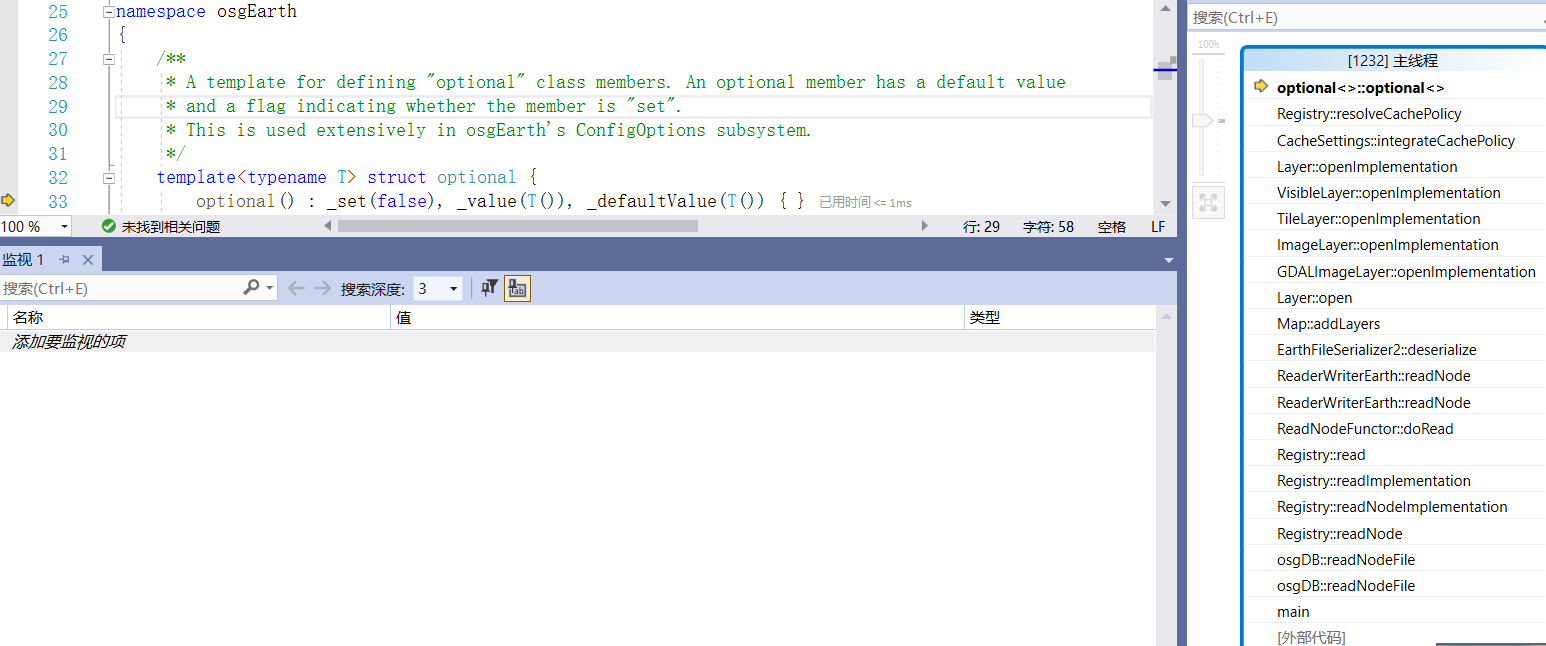Select the main stack frame
The height and width of the screenshot is (646, 1546).
tap(1293, 612)
